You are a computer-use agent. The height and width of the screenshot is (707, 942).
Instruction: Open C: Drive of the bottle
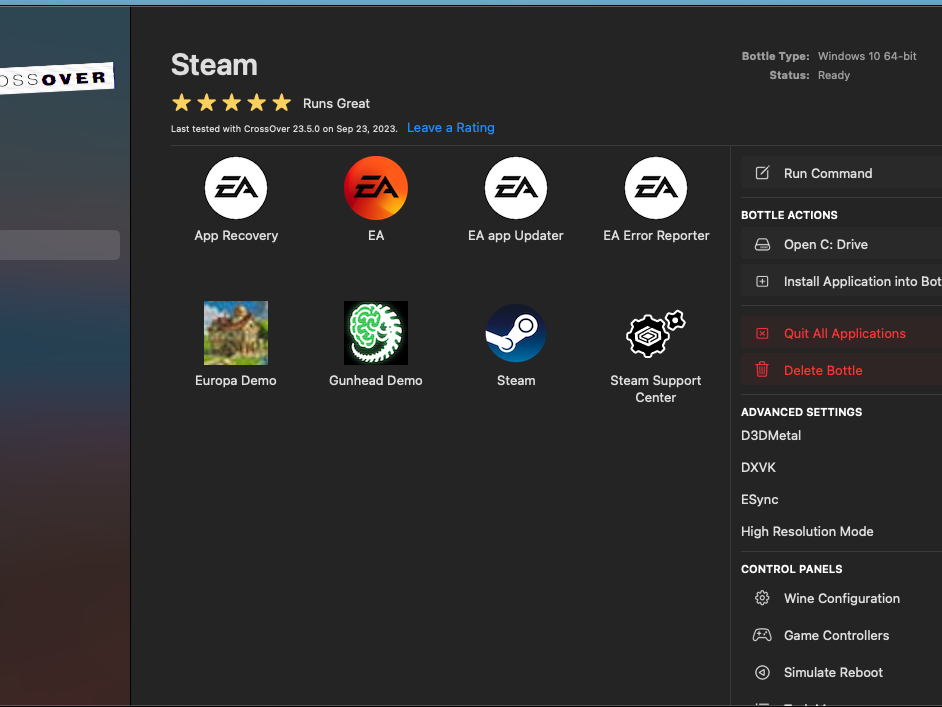841,244
